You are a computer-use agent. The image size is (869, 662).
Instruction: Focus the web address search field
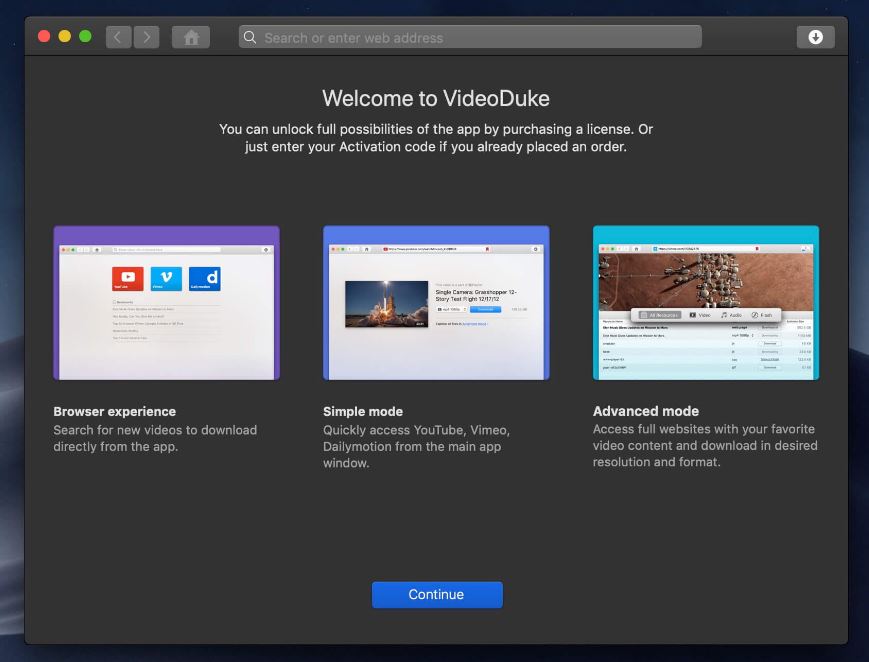[x=470, y=37]
